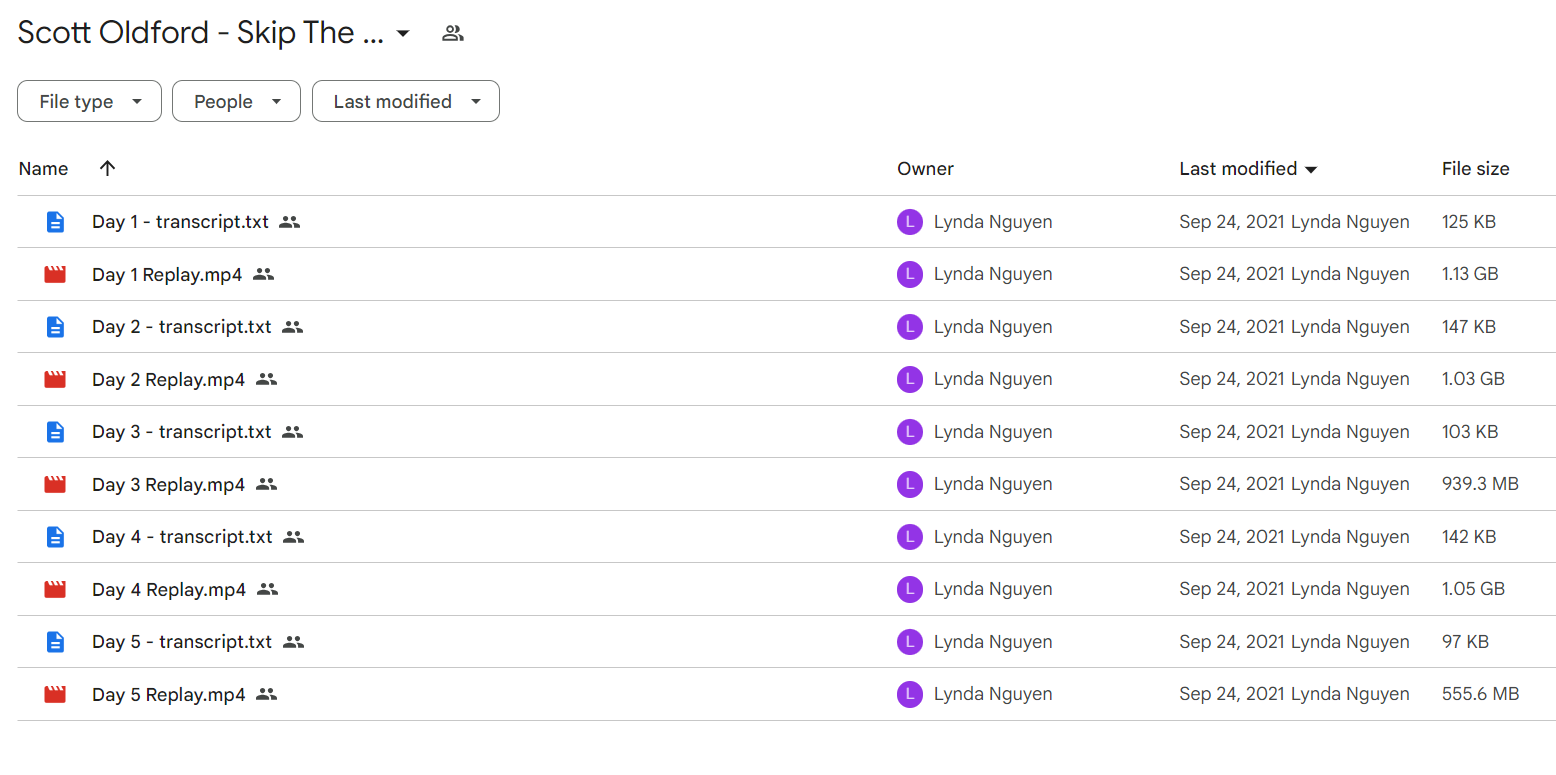
Task: Open the Last modified filter chip
Action: point(406,101)
